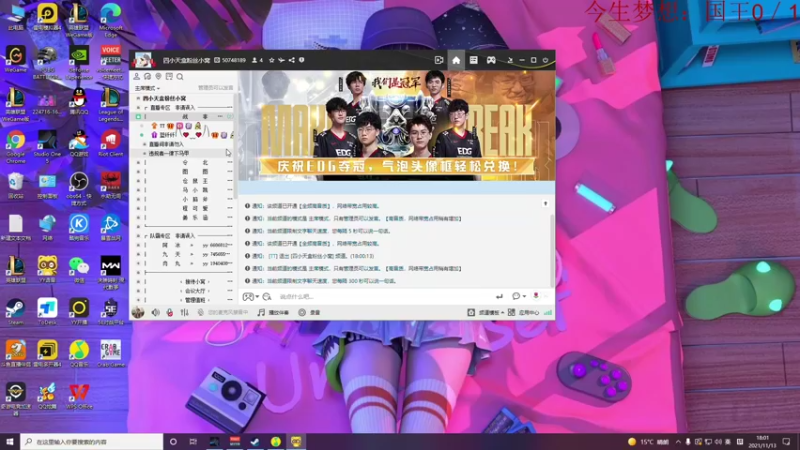The image size is (800, 450).
Task: Open the gamepad dropdown by the chat input
Action: [x=251, y=296]
